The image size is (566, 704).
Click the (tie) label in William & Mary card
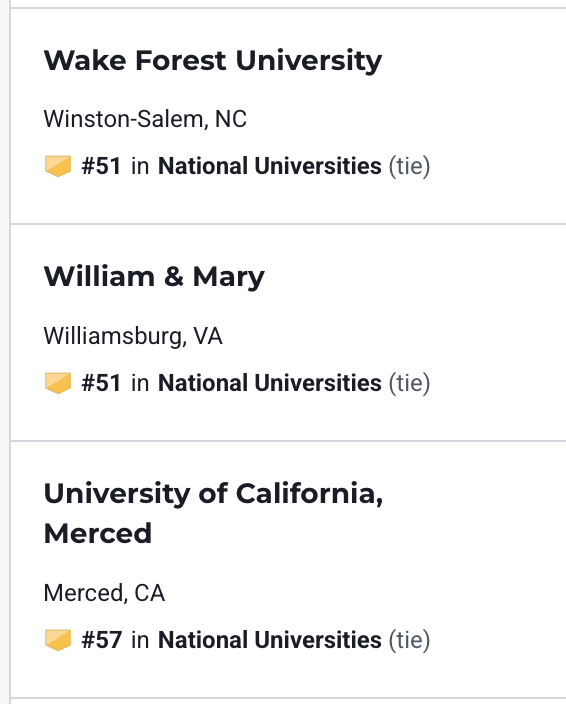pos(409,383)
